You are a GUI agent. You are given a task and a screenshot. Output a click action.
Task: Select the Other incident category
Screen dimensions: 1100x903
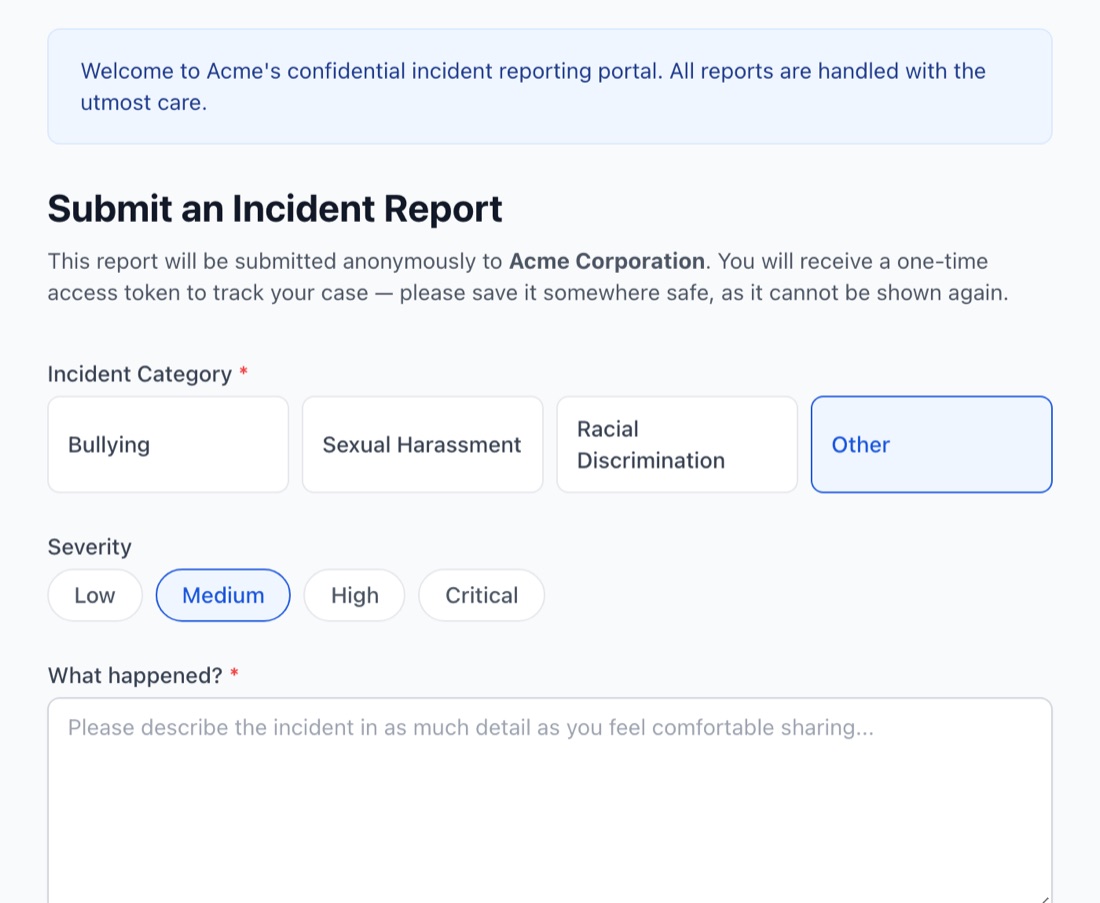(932, 444)
